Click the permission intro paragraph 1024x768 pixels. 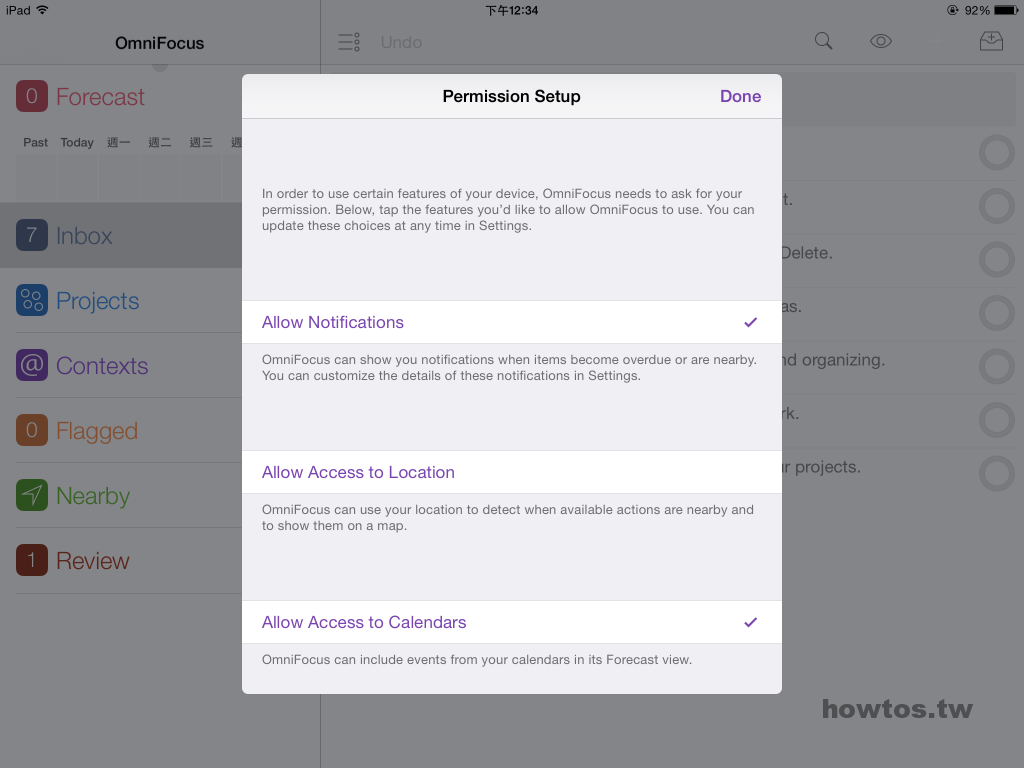pos(508,210)
